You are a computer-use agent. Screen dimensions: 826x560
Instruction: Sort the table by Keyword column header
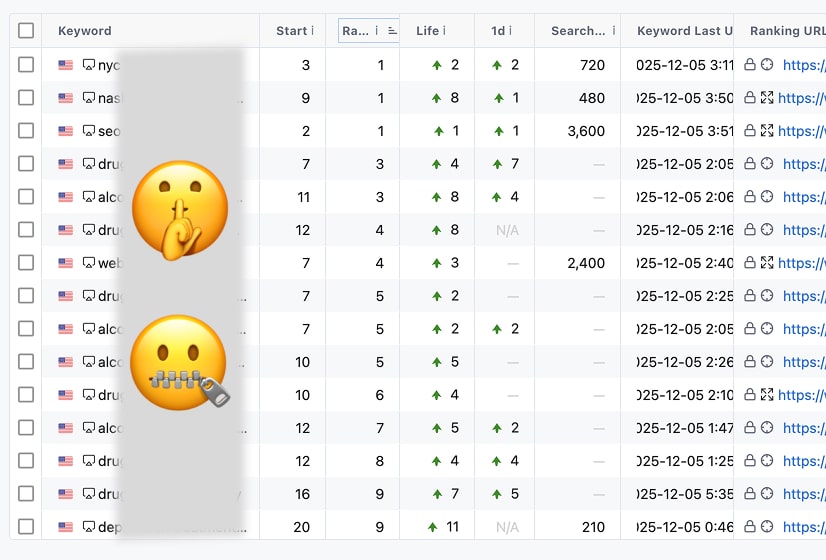tap(85, 31)
